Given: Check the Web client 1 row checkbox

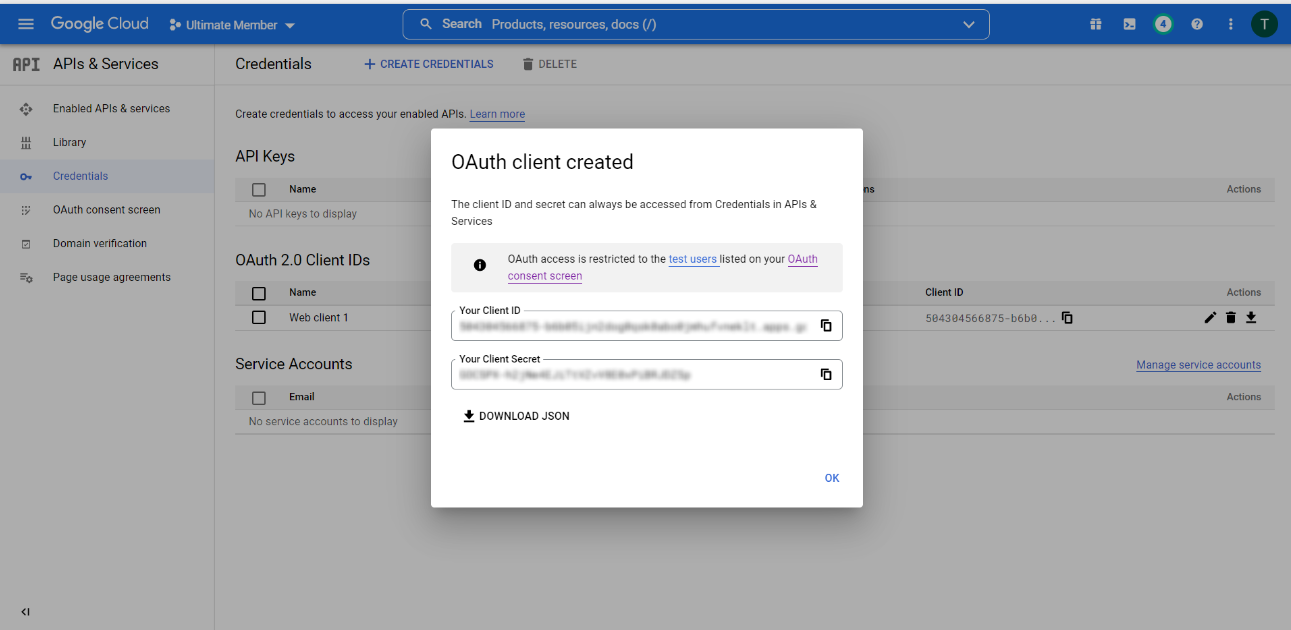Looking at the screenshot, I should 259,317.
